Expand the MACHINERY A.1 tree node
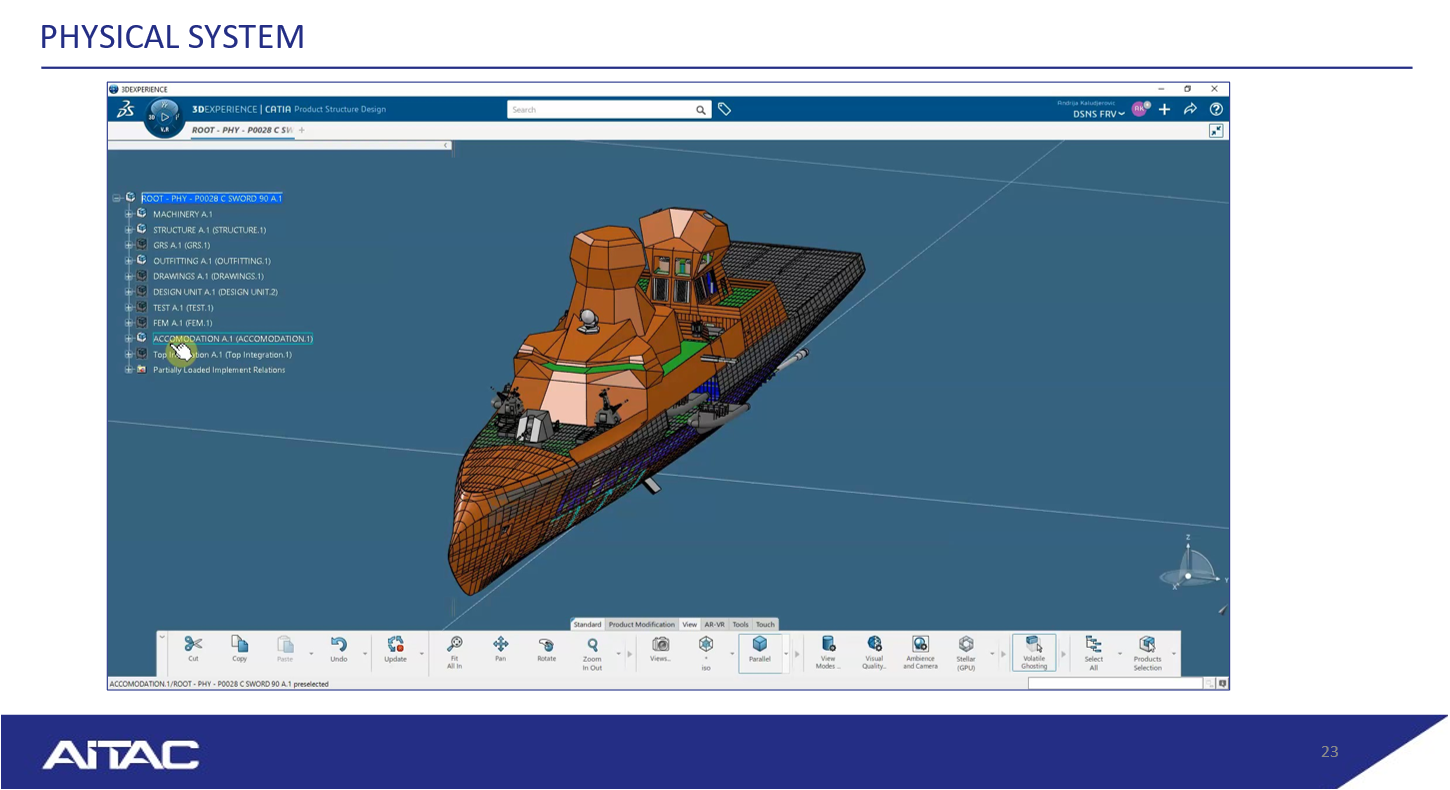 pos(129,214)
